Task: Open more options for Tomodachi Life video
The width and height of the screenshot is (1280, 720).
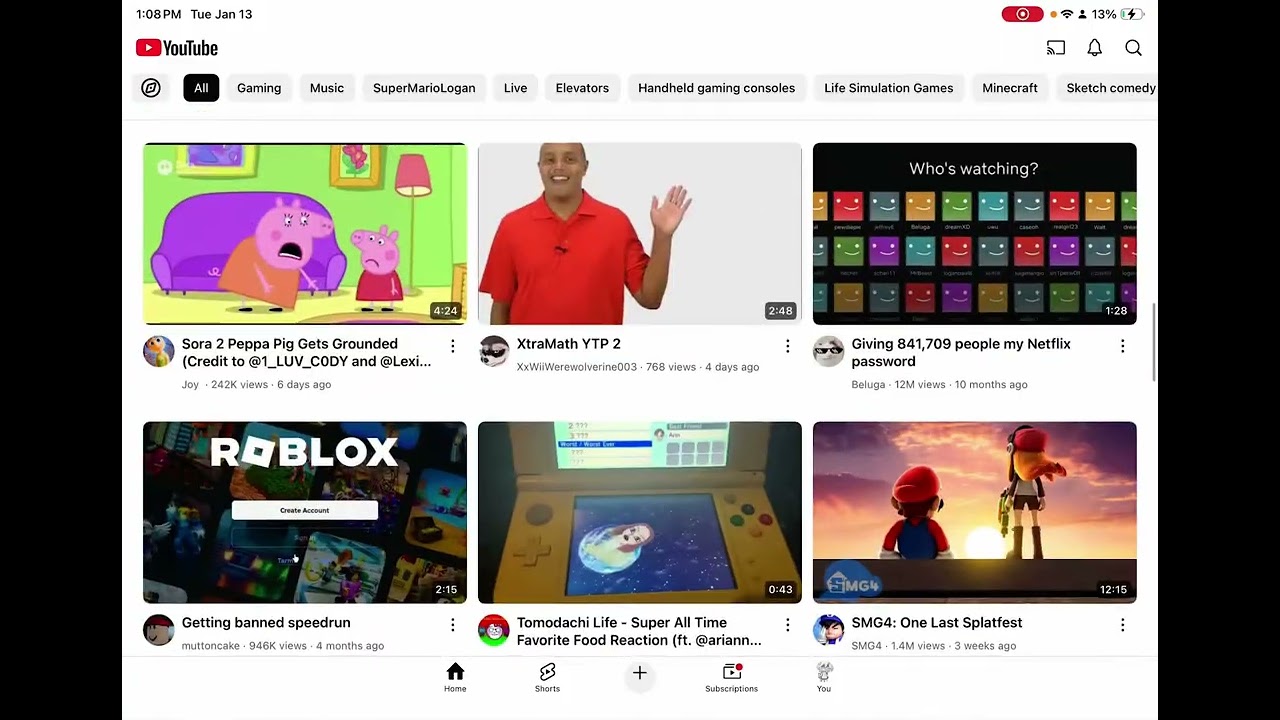Action: (787, 625)
